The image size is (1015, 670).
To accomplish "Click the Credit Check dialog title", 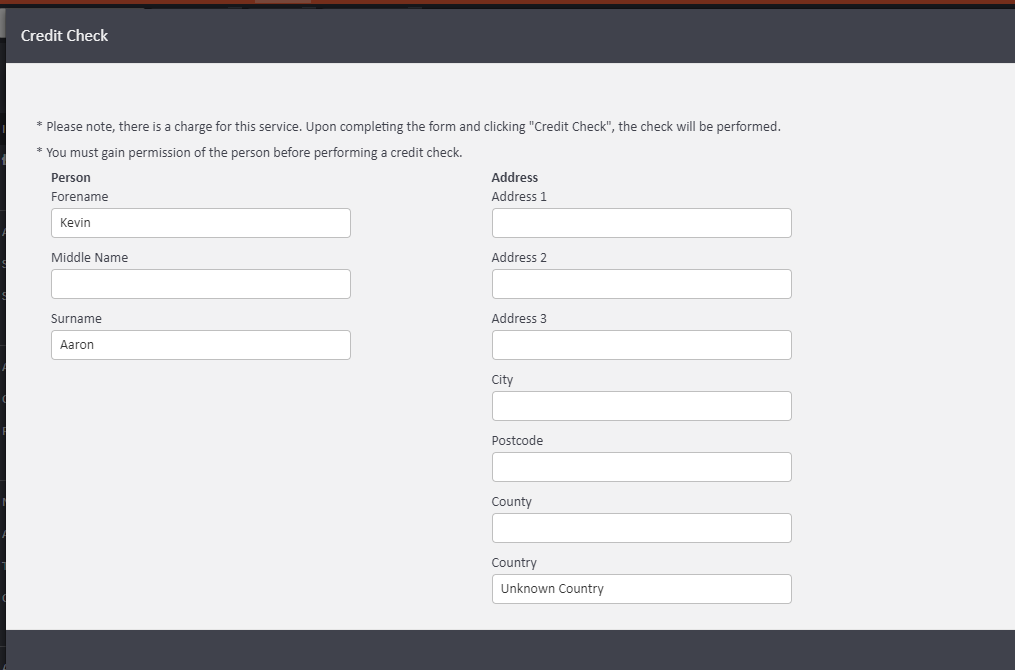I will point(65,36).
